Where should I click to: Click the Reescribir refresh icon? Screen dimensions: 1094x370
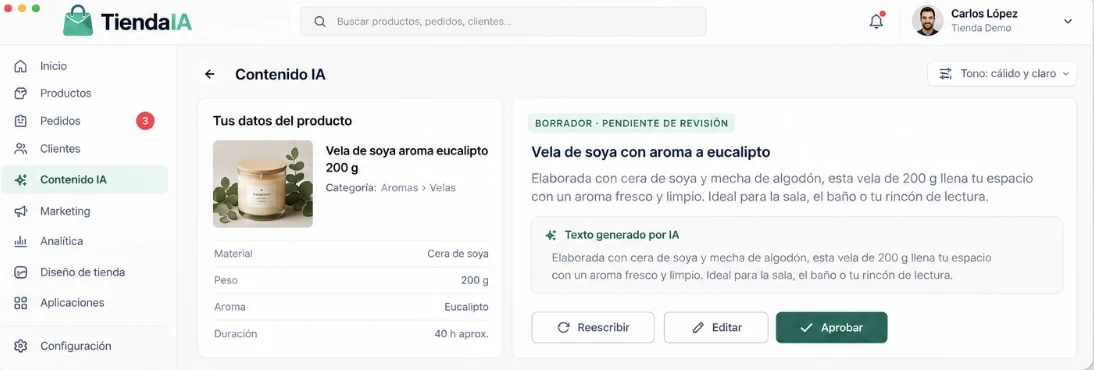pos(564,327)
